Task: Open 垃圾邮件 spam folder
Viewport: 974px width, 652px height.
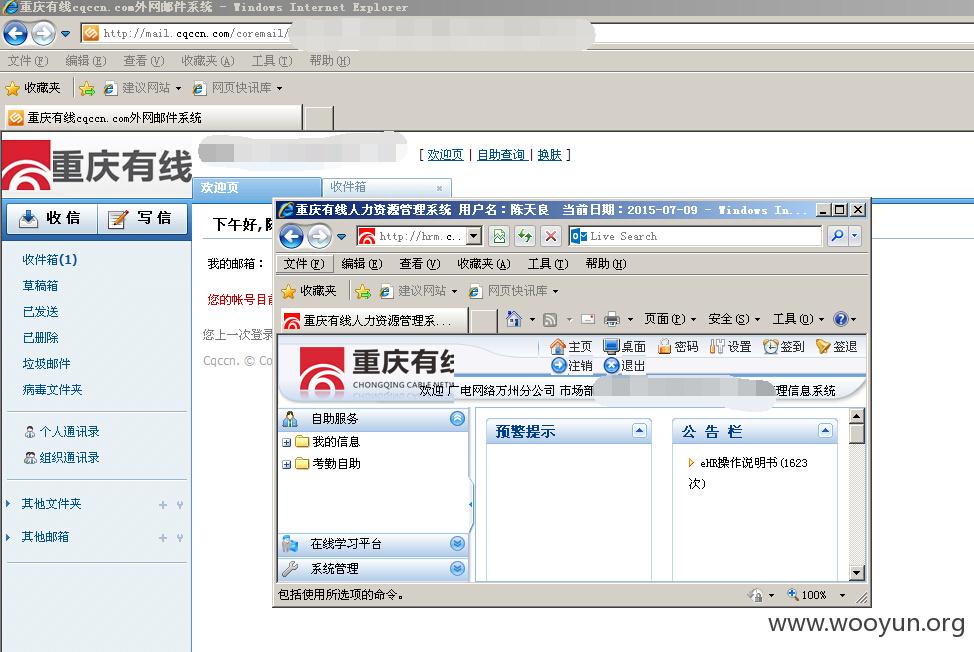Action: point(47,364)
